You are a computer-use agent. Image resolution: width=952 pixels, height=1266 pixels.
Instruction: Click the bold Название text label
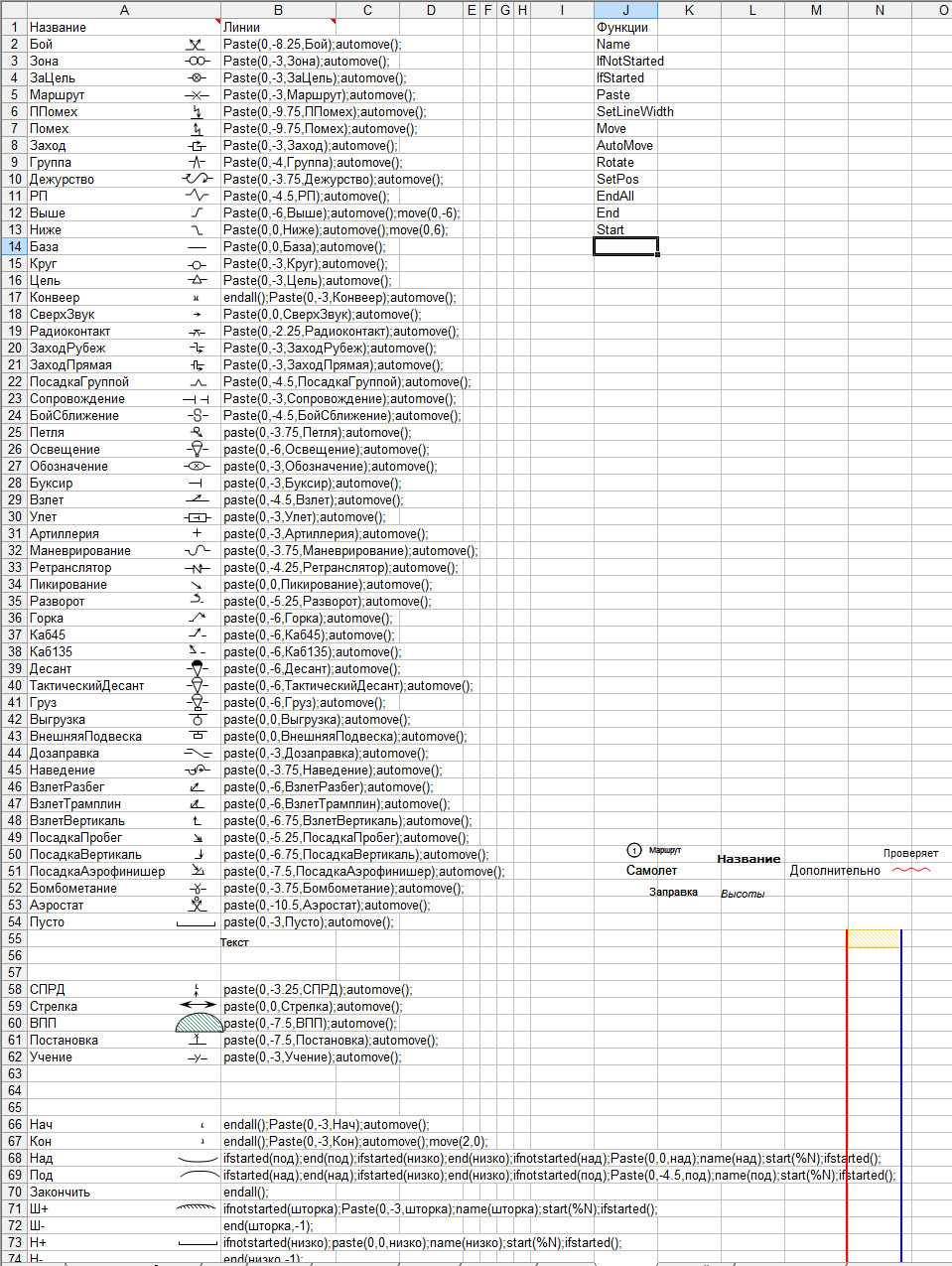point(748,859)
